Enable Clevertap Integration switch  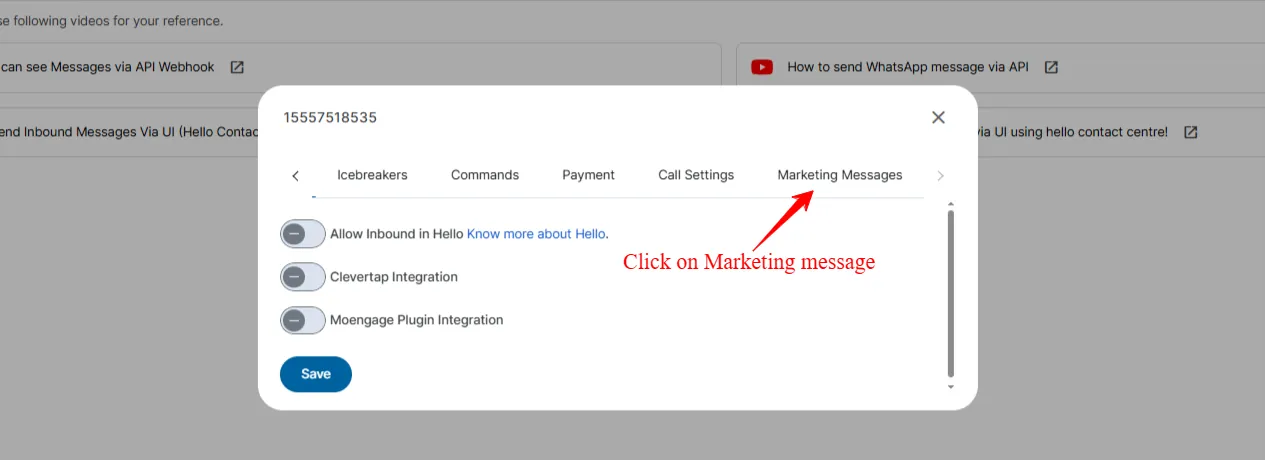coord(303,277)
